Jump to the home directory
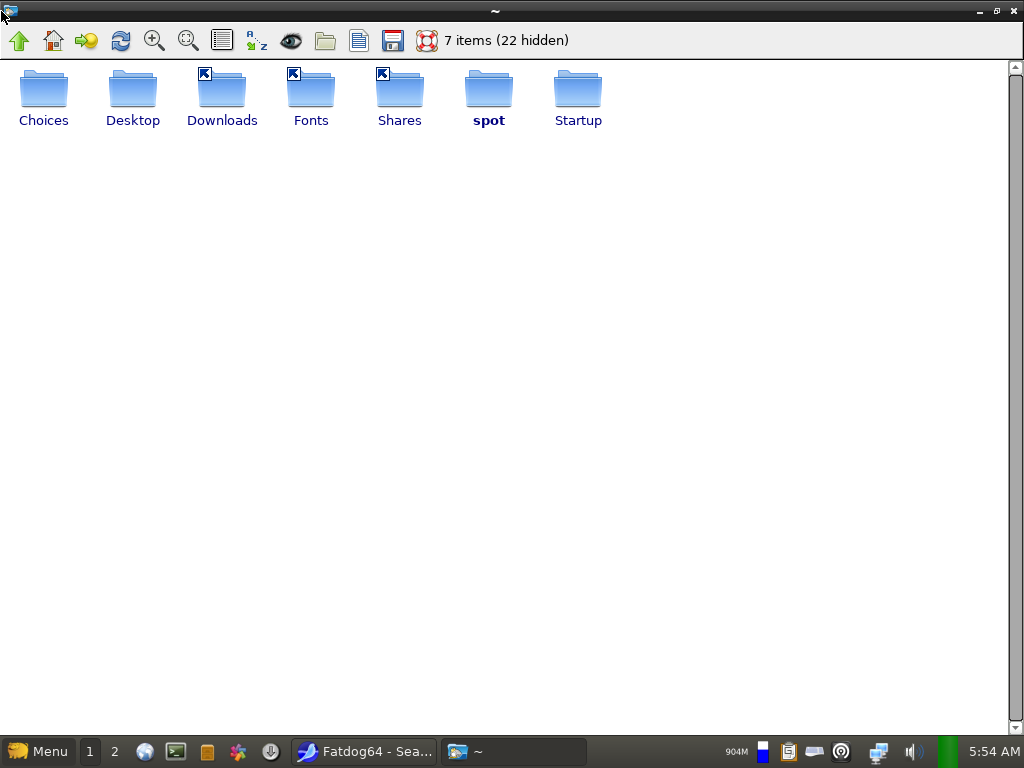 (x=53, y=41)
